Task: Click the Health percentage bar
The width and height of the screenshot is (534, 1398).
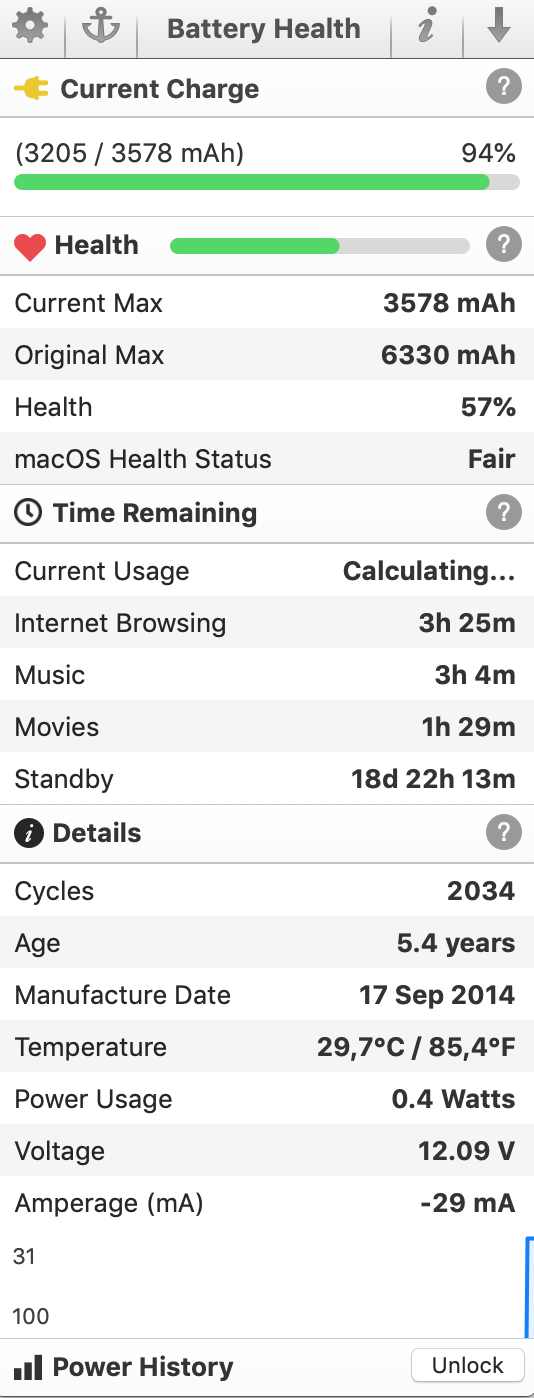Action: point(320,246)
